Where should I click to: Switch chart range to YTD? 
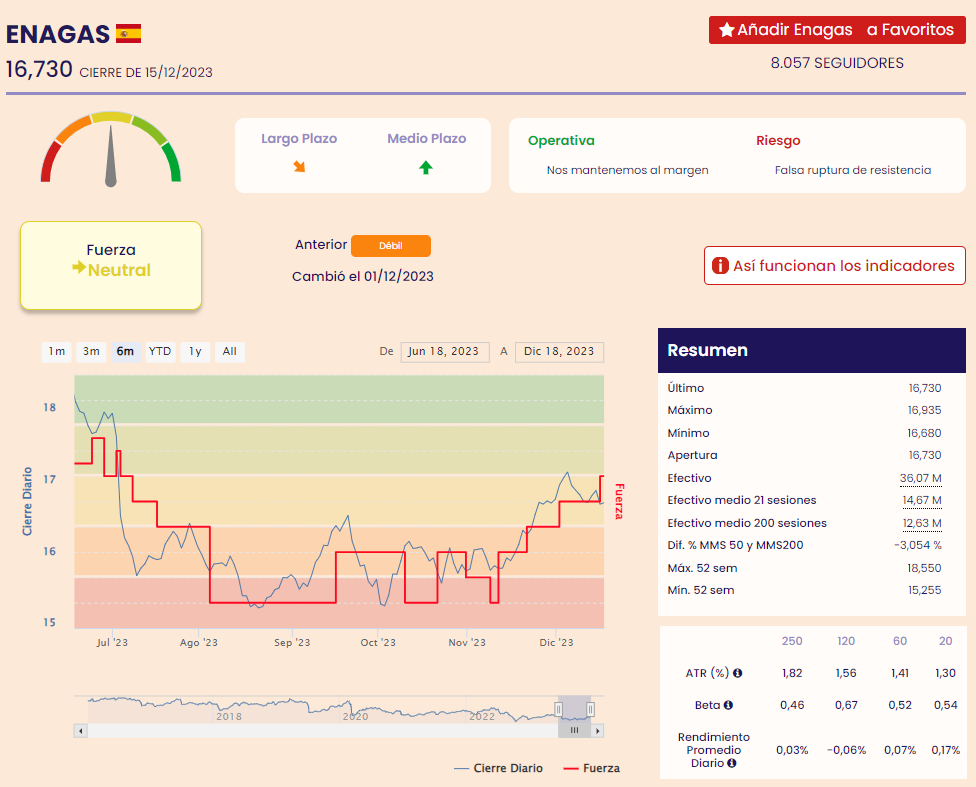pyautogui.click(x=160, y=351)
